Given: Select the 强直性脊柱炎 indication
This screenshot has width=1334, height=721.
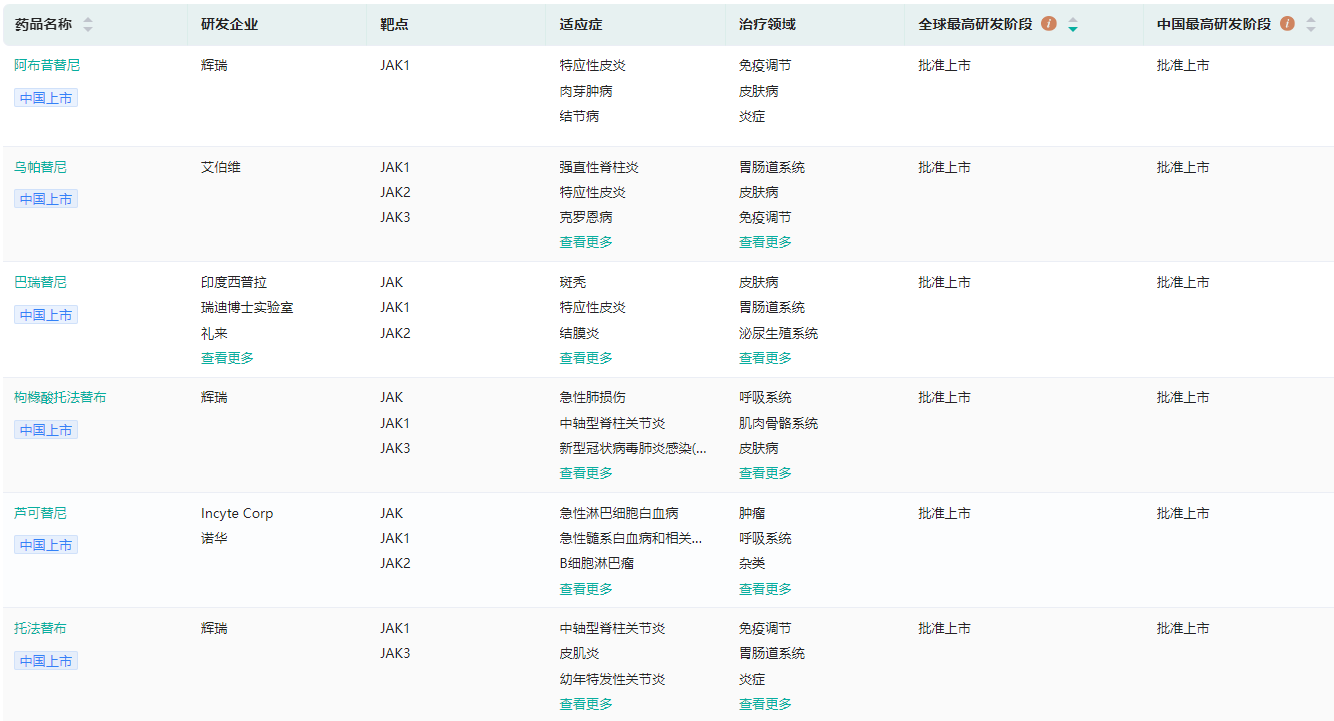Looking at the screenshot, I should coord(599,167).
